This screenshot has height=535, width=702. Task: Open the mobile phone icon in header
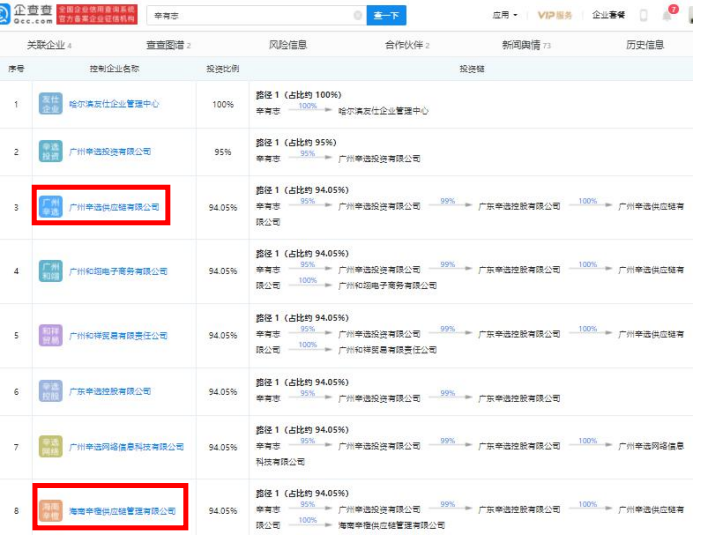pos(643,15)
